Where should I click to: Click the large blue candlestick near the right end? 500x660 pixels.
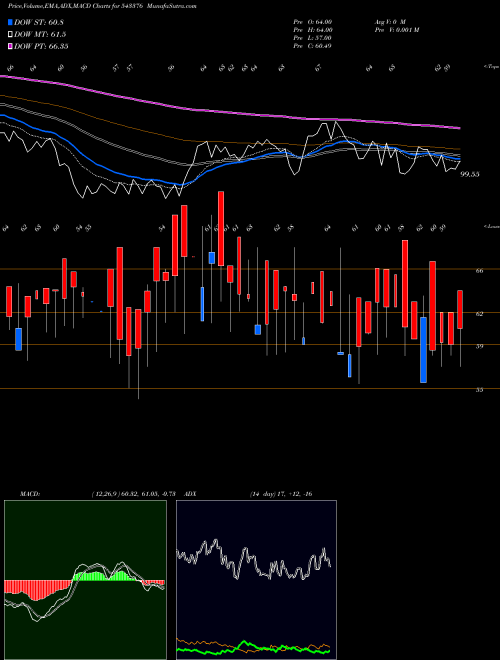click(x=423, y=350)
